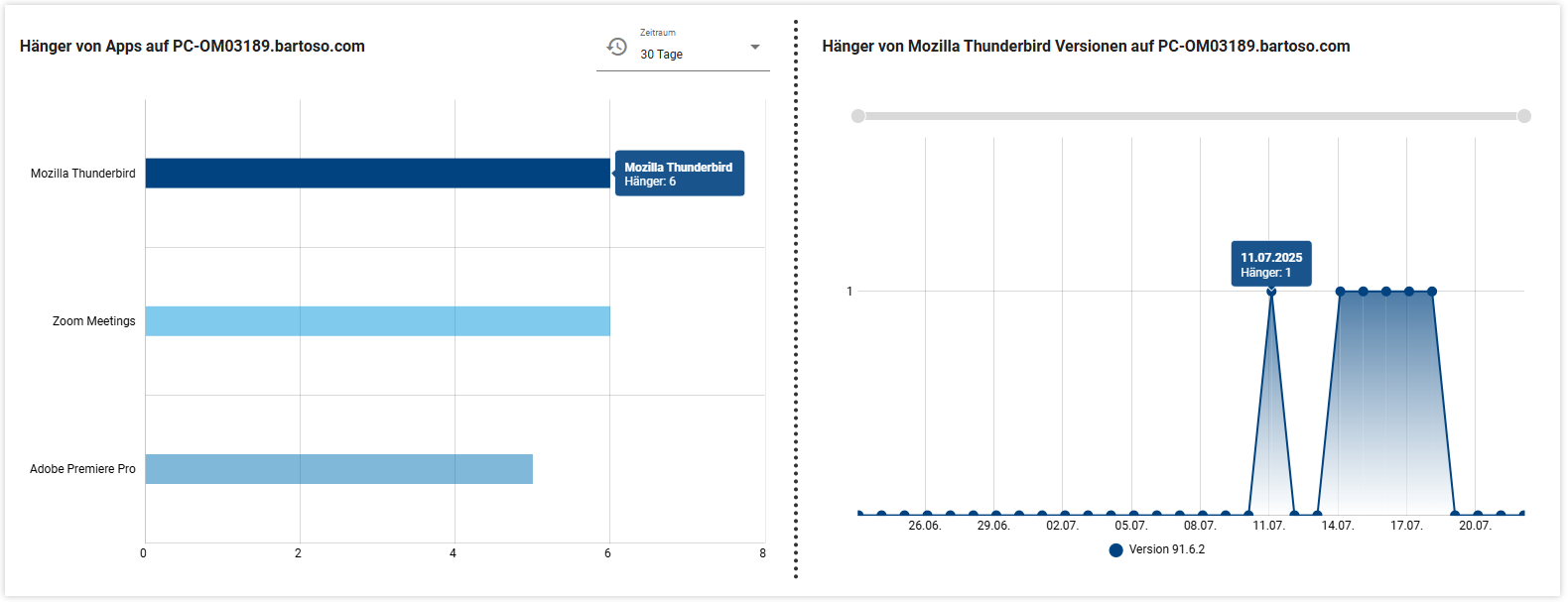1568x602 pixels.
Task: Click the history clock icon beside Zeitraum
Action: [x=616, y=47]
